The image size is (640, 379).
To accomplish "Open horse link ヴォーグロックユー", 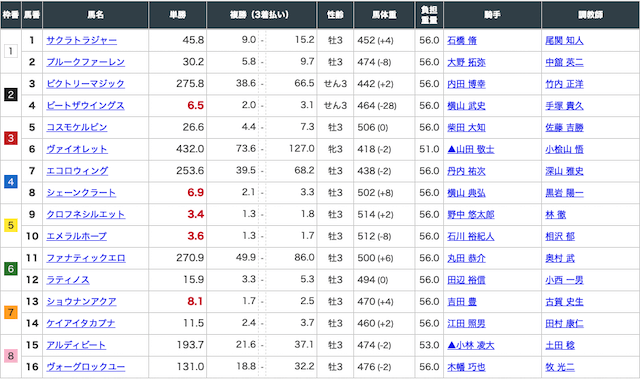I will (x=85, y=367).
